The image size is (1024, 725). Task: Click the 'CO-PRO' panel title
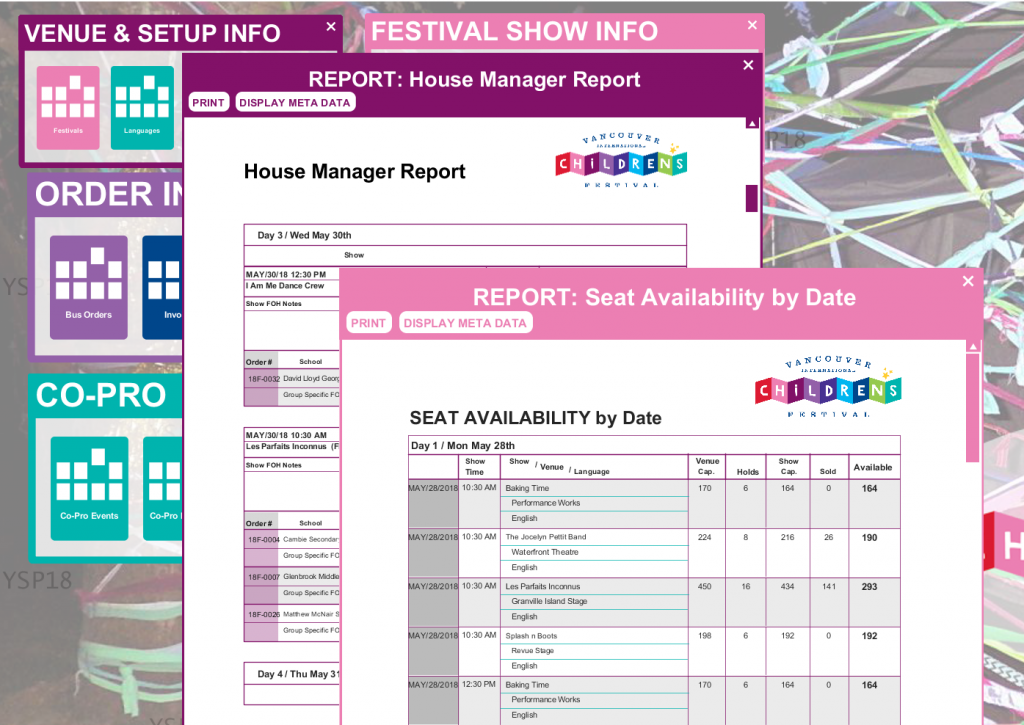click(101, 395)
